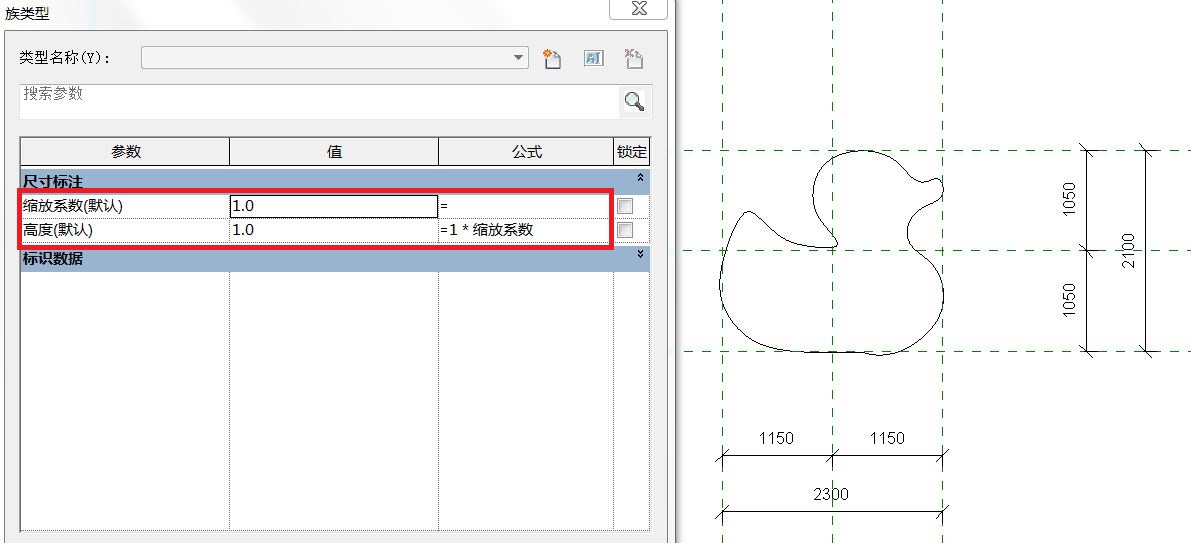Click the Rename Type icon

pyautogui.click(x=593, y=58)
